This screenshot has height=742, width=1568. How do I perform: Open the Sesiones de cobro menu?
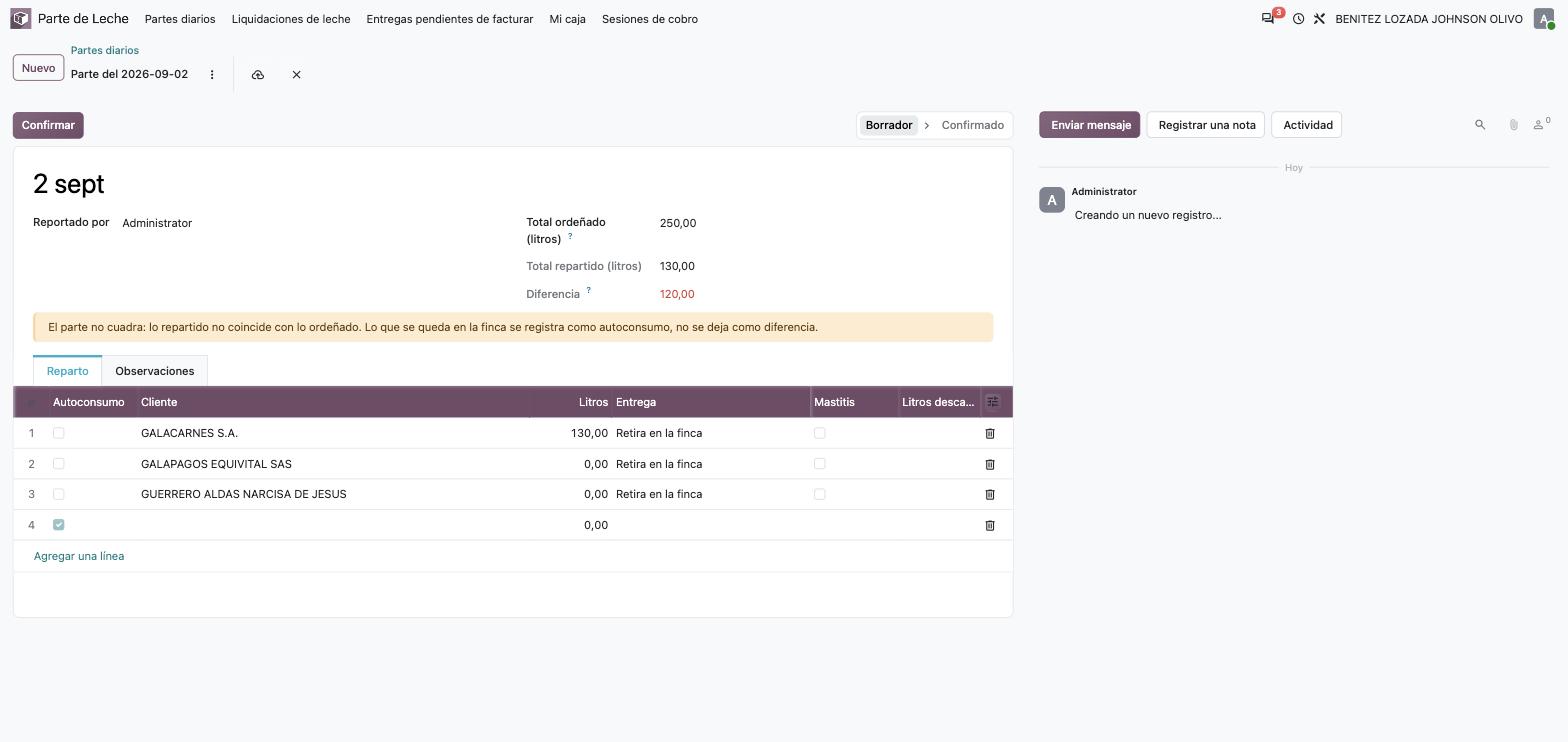(x=650, y=19)
